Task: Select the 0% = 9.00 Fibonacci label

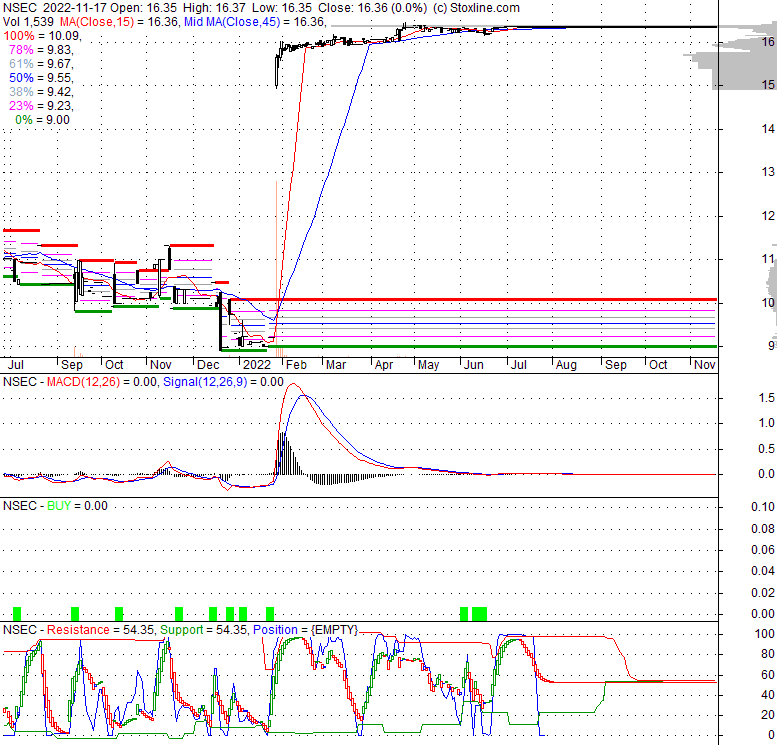Action: click(42, 120)
